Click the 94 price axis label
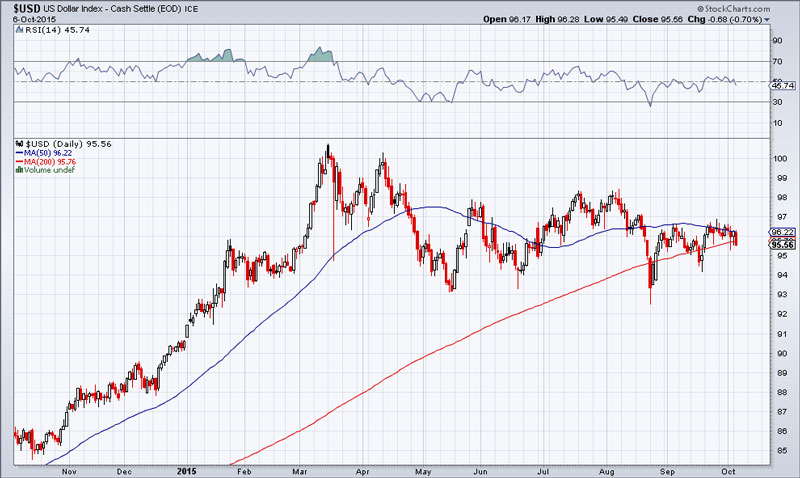 782,275
